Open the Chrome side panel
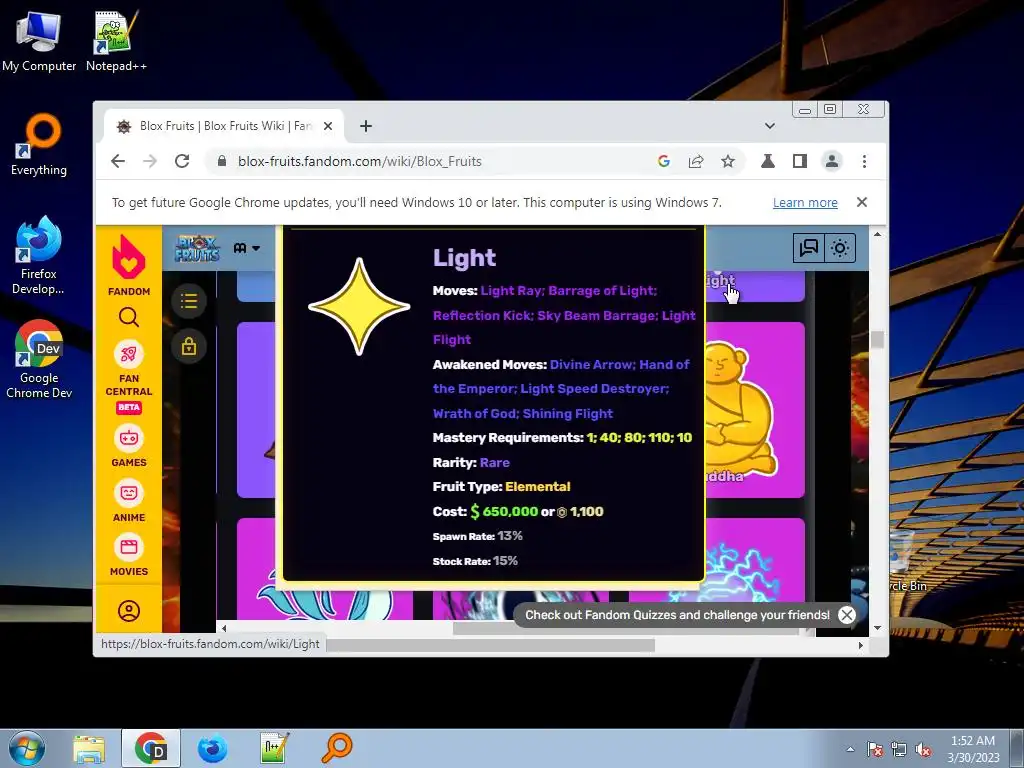1024x768 pixels. pos(800,161)
